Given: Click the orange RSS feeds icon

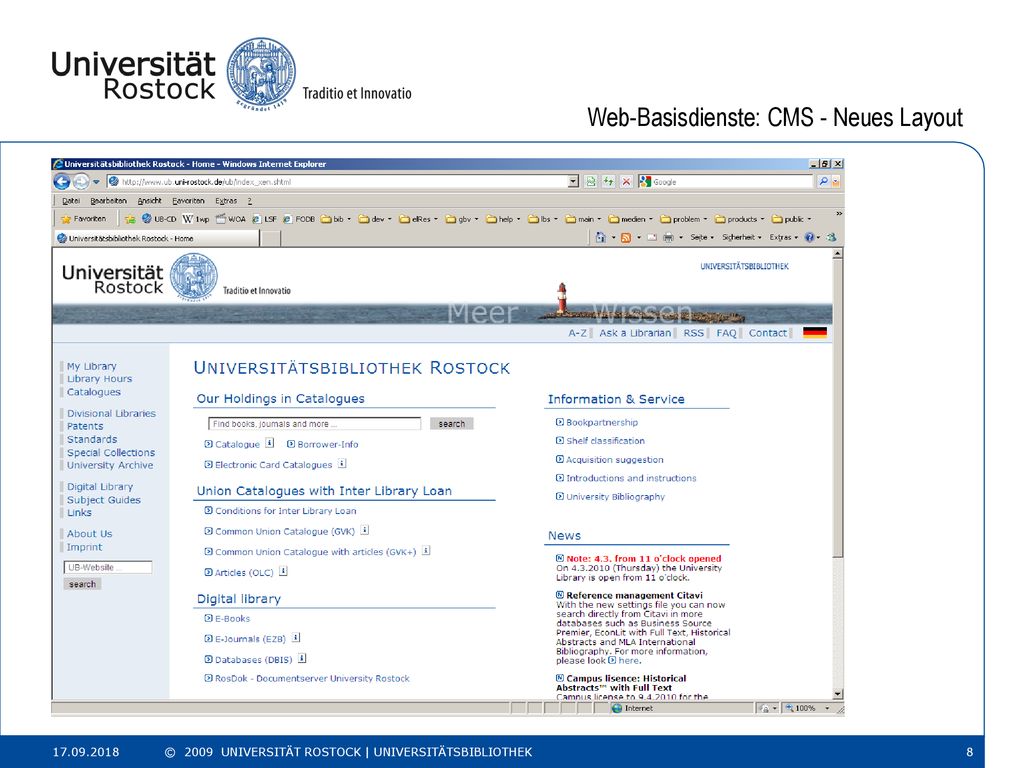Looking at the screenshot, I should 626,238.
